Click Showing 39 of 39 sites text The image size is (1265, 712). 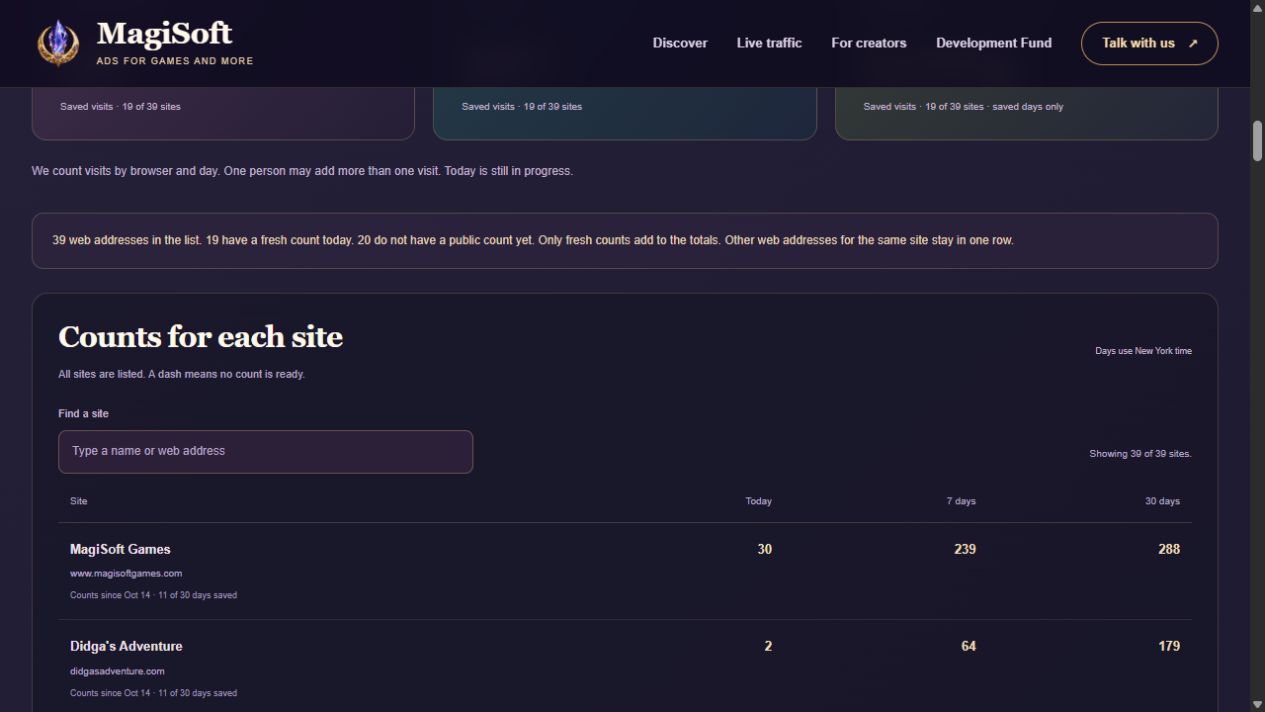click(x=1140, y=453)
